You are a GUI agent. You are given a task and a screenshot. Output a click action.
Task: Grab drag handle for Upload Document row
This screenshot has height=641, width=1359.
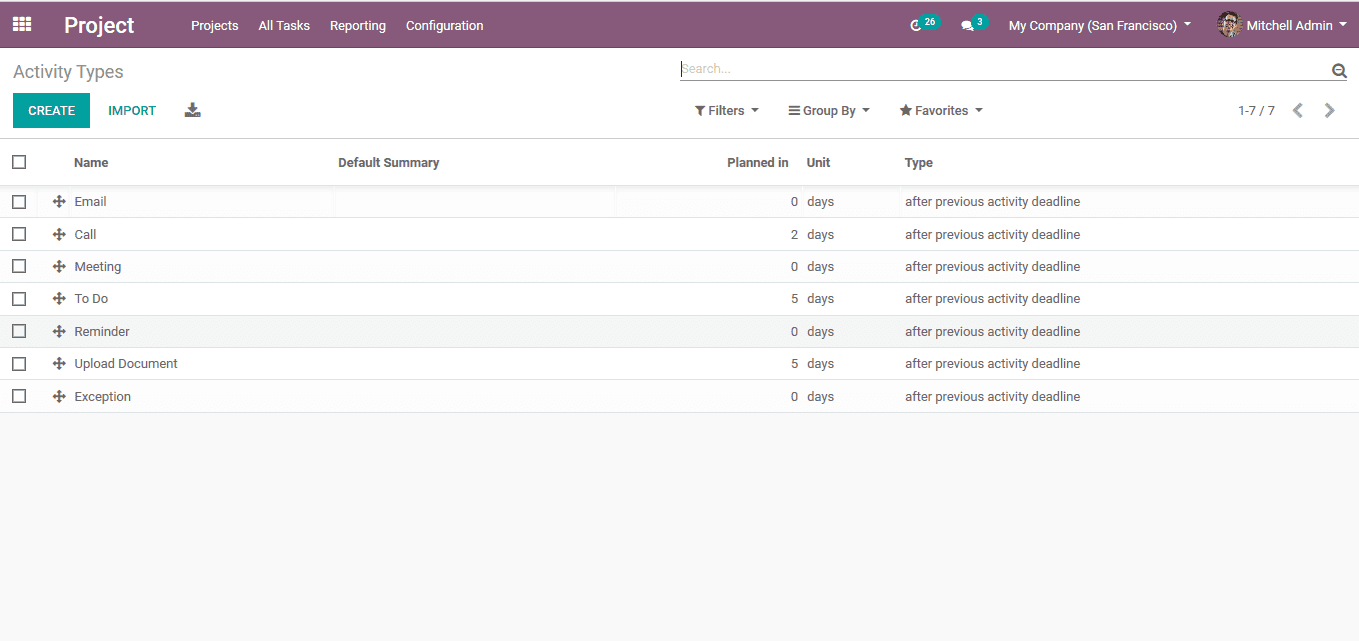(59, 364)
